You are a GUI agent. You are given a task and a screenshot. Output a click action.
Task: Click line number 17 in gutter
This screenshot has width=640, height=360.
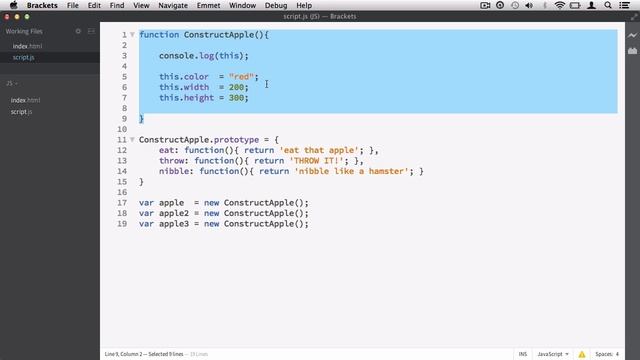pyautogui.click(x=122, y=203)
